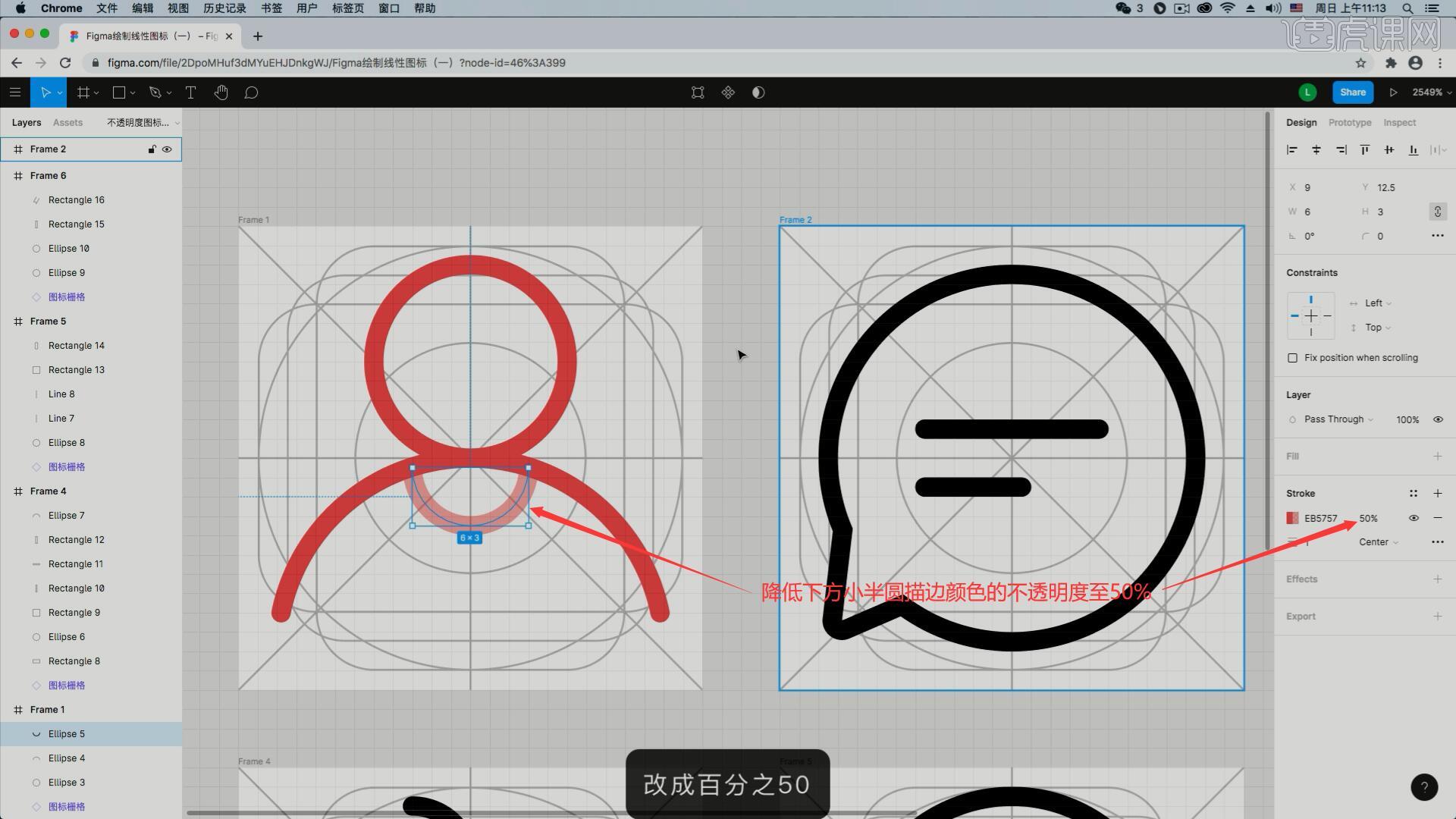This screenshot has height=819, width=1456.
Task: Select the Pen tool
Action: click(x=155, y=93)
